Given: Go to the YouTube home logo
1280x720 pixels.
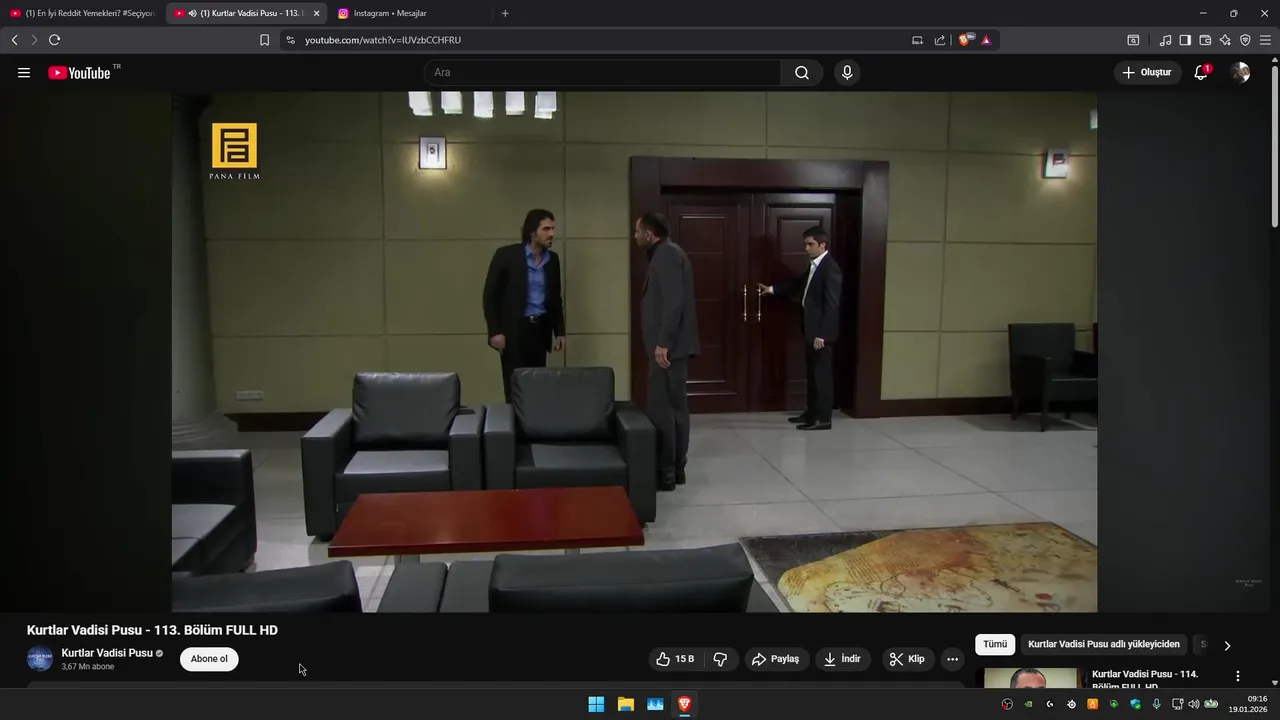Looking at the screenshot, I should [x=79, y=73].
